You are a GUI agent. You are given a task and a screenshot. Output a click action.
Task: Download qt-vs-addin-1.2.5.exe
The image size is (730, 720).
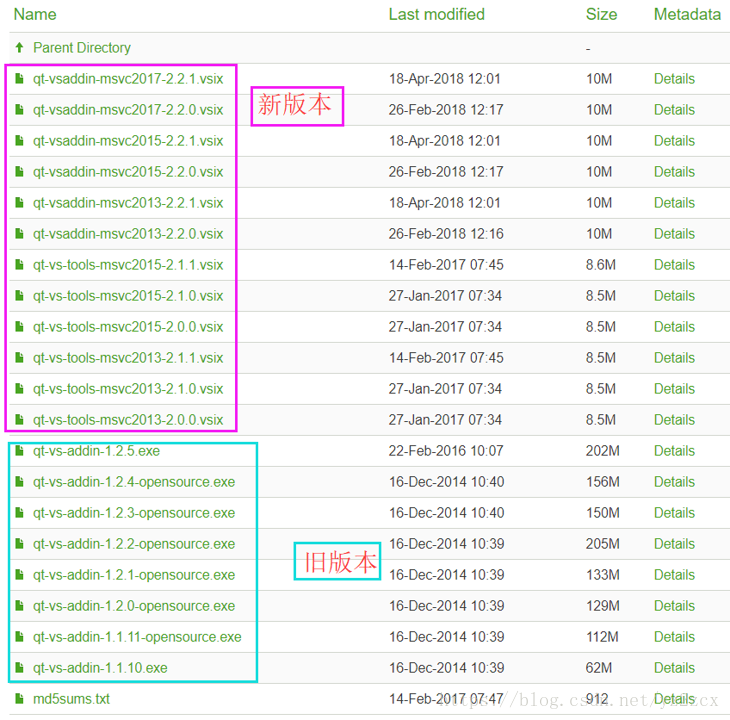(x=96, y=451)
